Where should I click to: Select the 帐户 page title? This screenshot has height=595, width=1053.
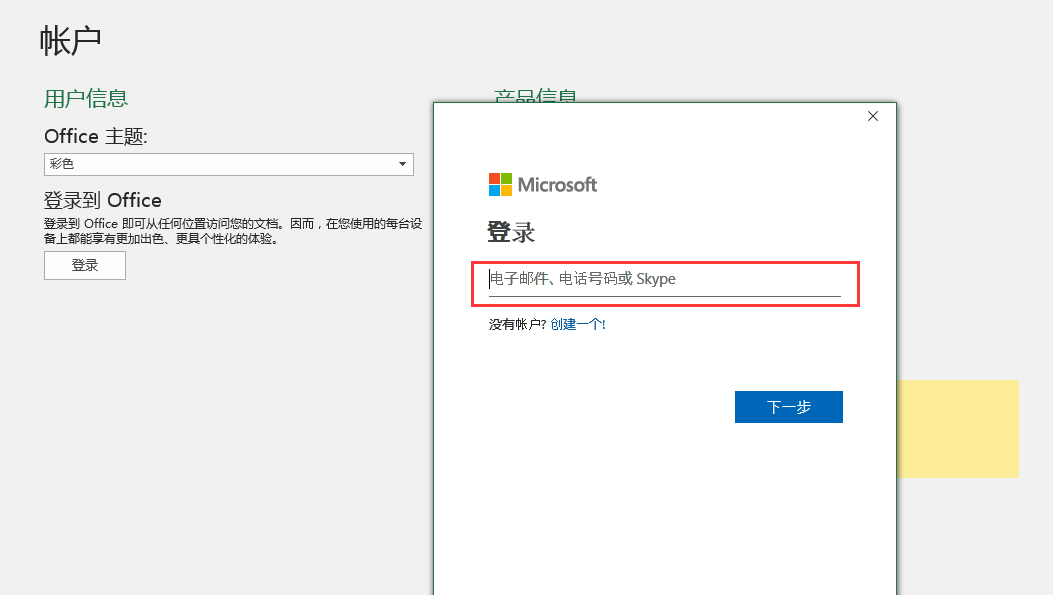71,41
